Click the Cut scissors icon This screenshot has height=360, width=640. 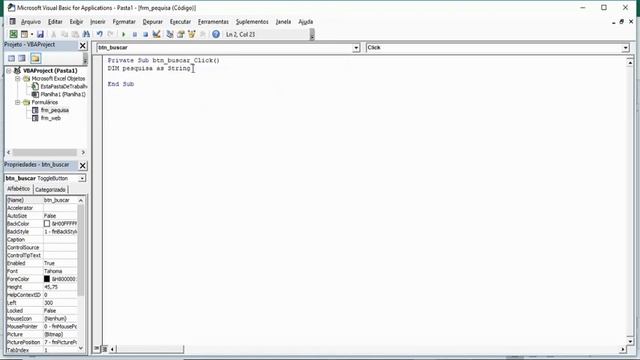(53, 34)
